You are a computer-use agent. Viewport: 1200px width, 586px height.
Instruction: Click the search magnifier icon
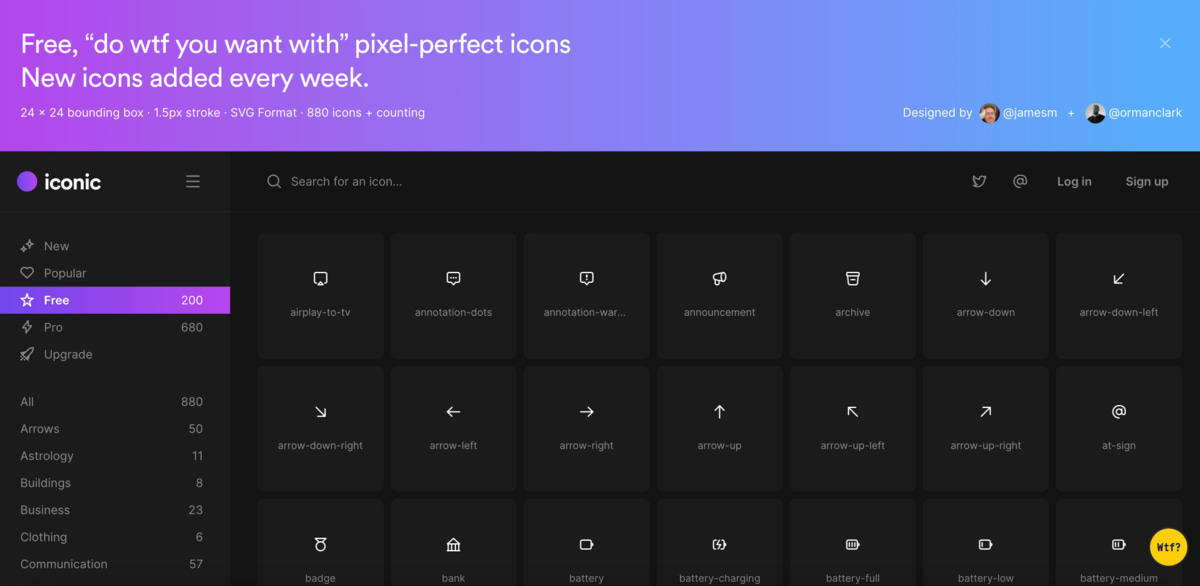tap(274, 181)
